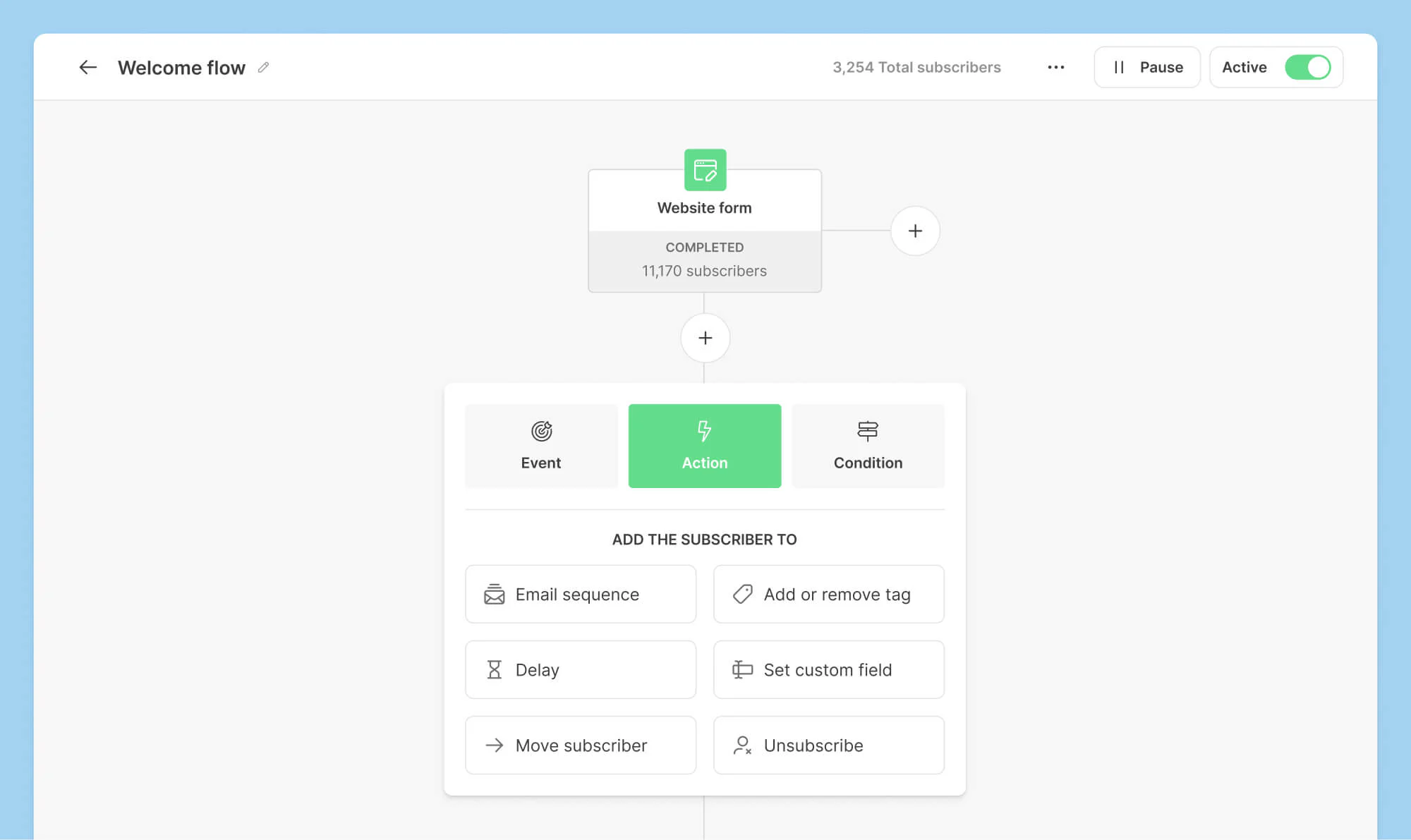
Task: Click the Add or remove tag icon
Action: (741, 594)
